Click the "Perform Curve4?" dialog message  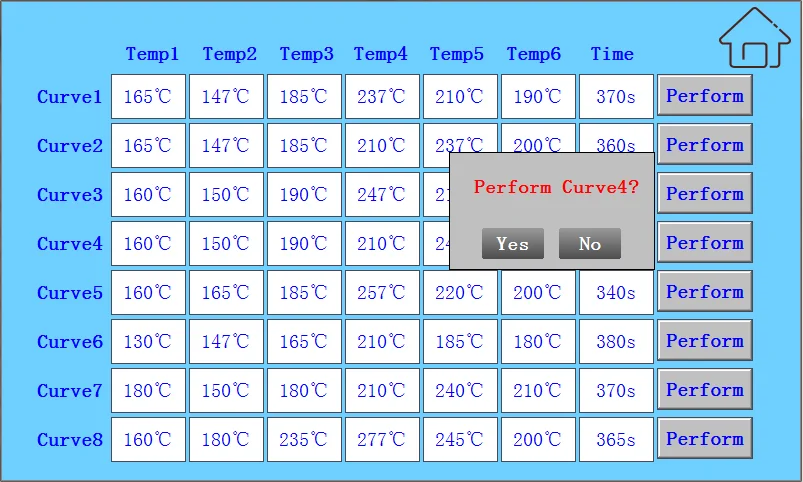[556, 187]
